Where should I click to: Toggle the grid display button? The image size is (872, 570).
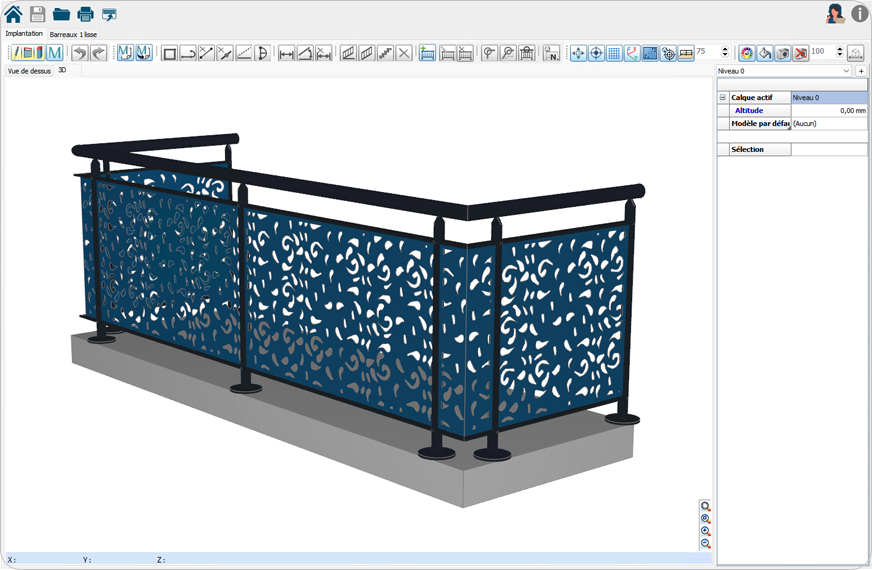[614, 53]
